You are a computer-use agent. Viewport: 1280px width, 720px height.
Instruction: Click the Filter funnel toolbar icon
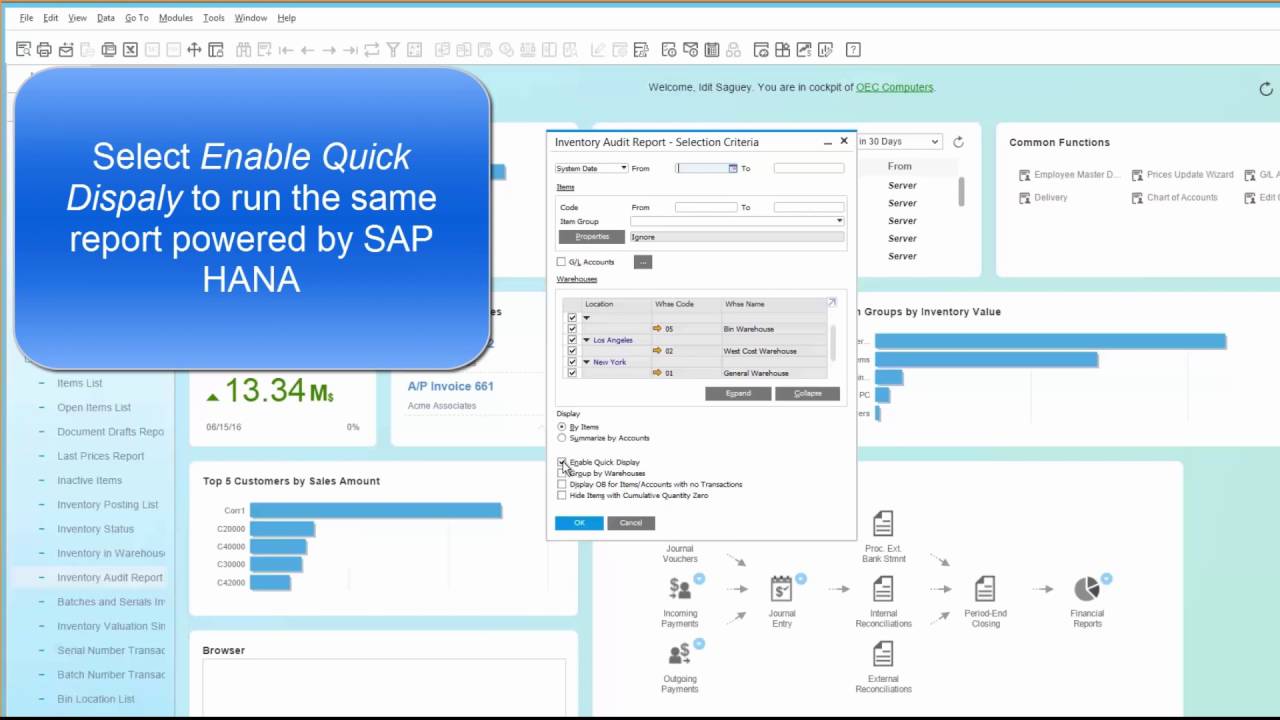tap(393, 49)
